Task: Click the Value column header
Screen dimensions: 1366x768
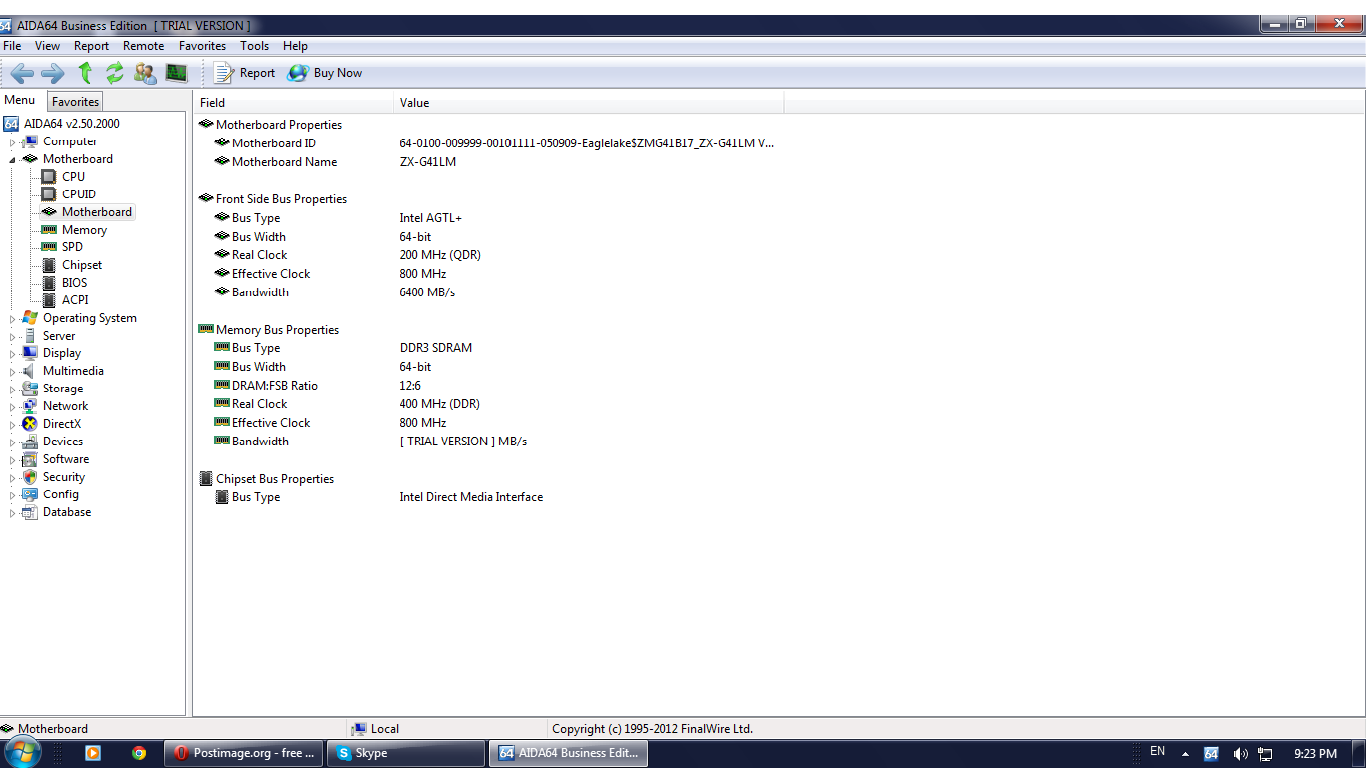Action: (589, 102)
